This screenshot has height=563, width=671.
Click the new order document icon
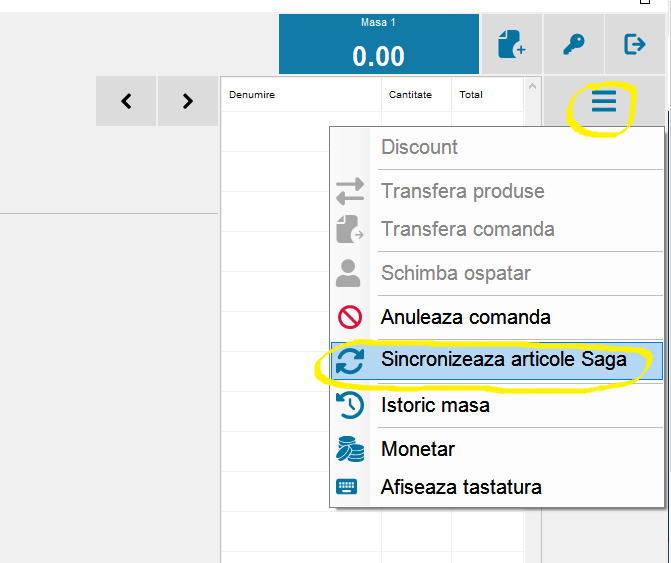[x=511, y=44]
